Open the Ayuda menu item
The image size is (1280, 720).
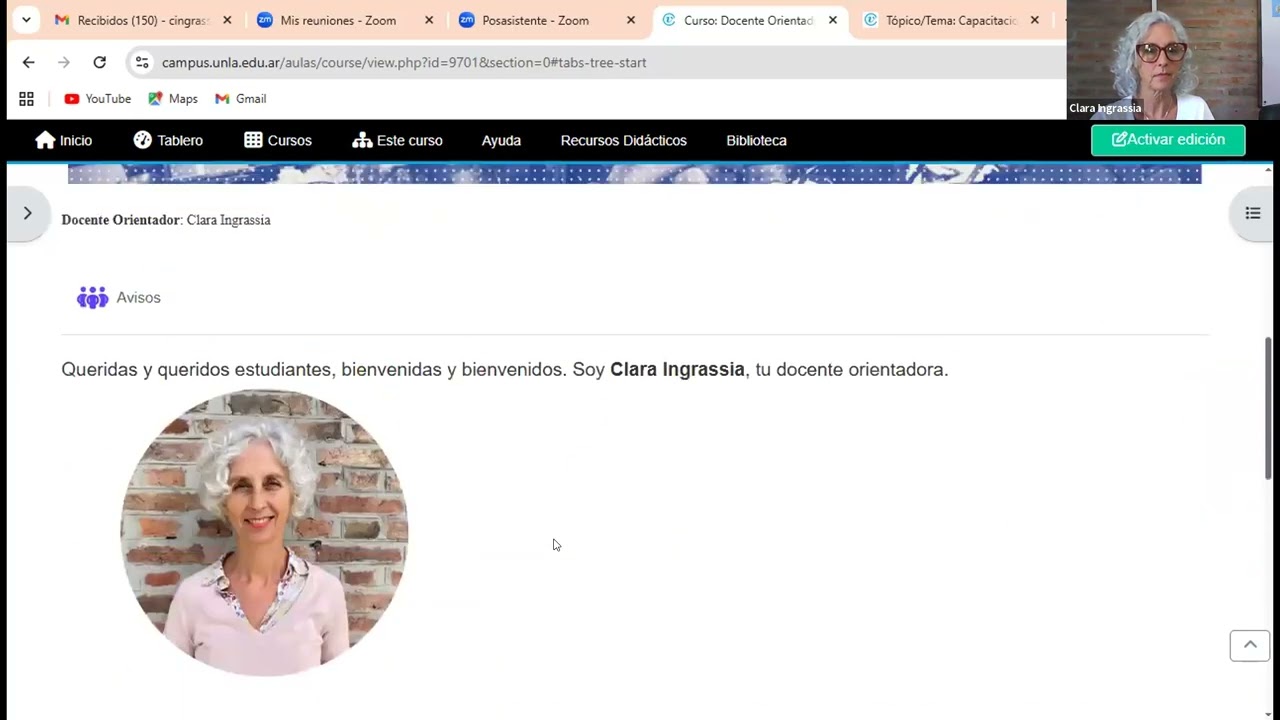(501, 140)
